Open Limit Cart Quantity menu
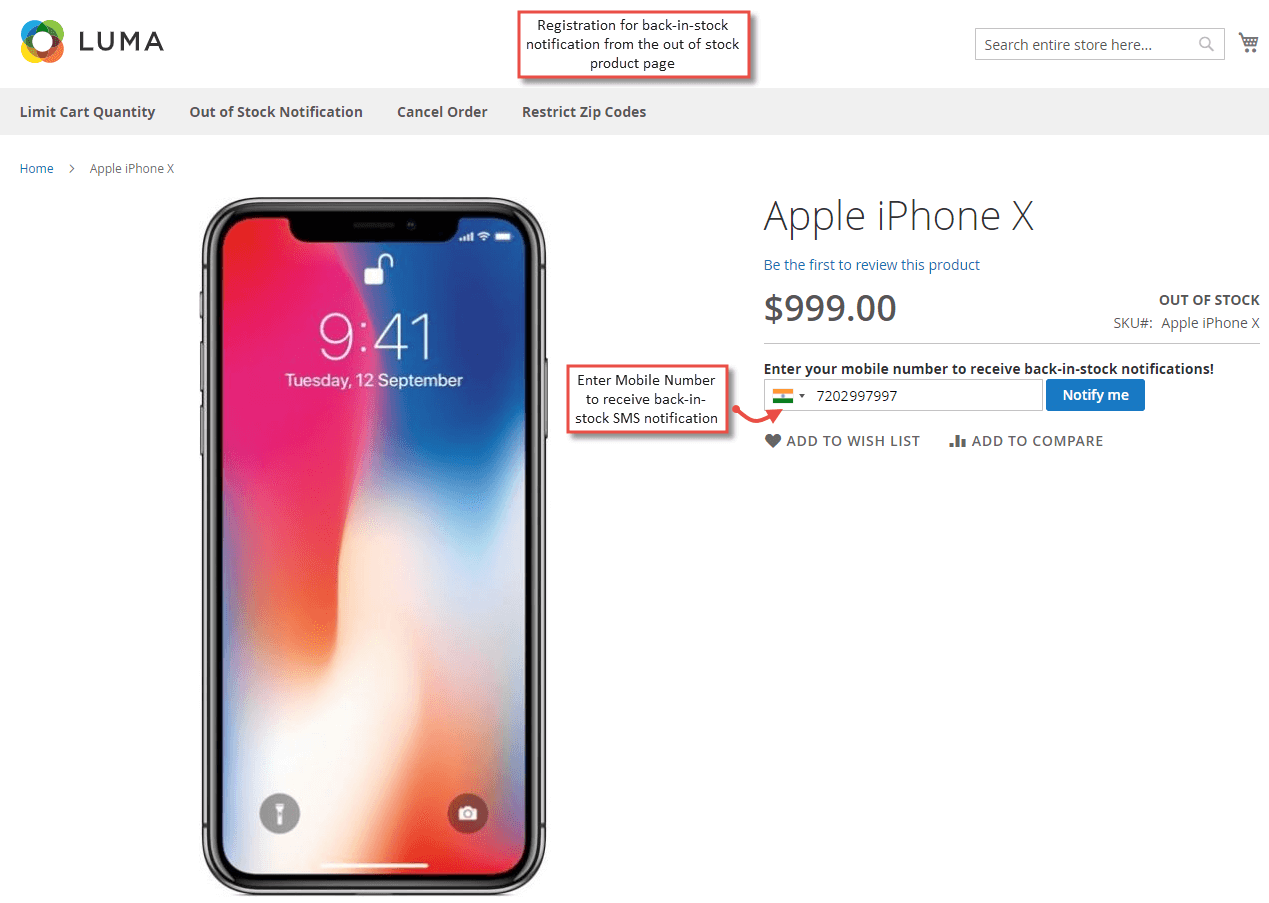The image size is (1269, 903). point(87,112)
